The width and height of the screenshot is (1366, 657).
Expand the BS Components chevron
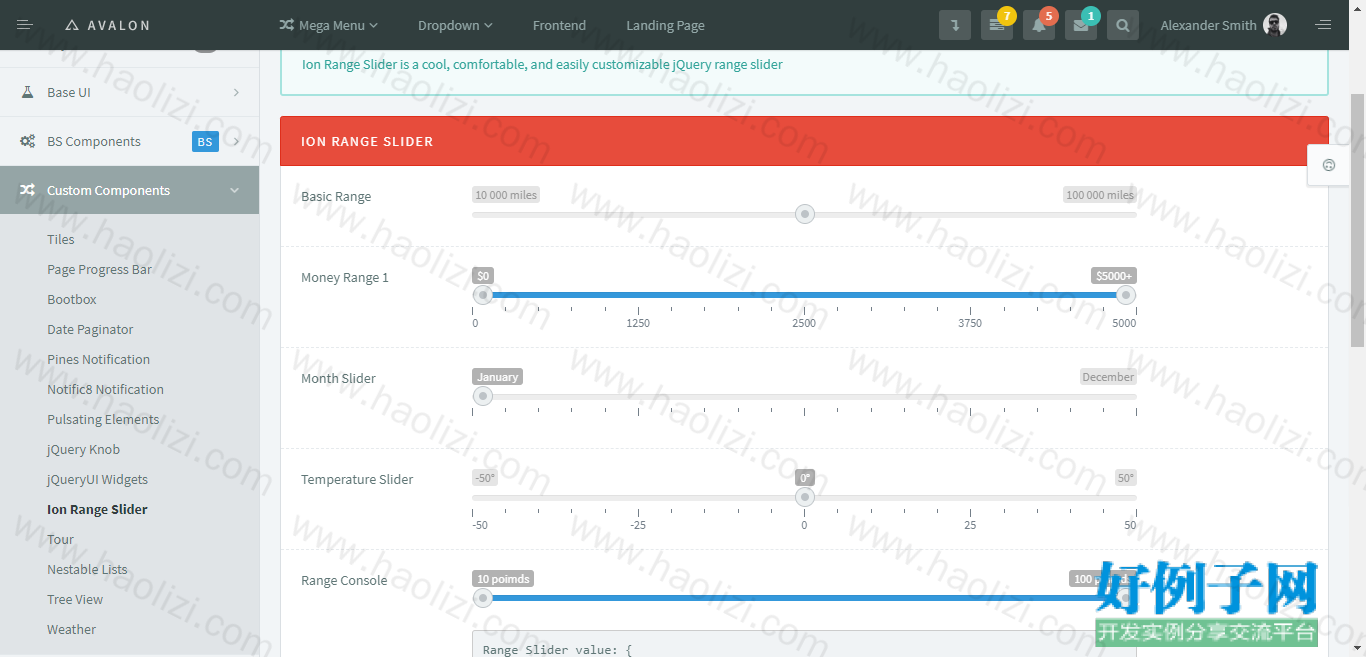[236, 141]
